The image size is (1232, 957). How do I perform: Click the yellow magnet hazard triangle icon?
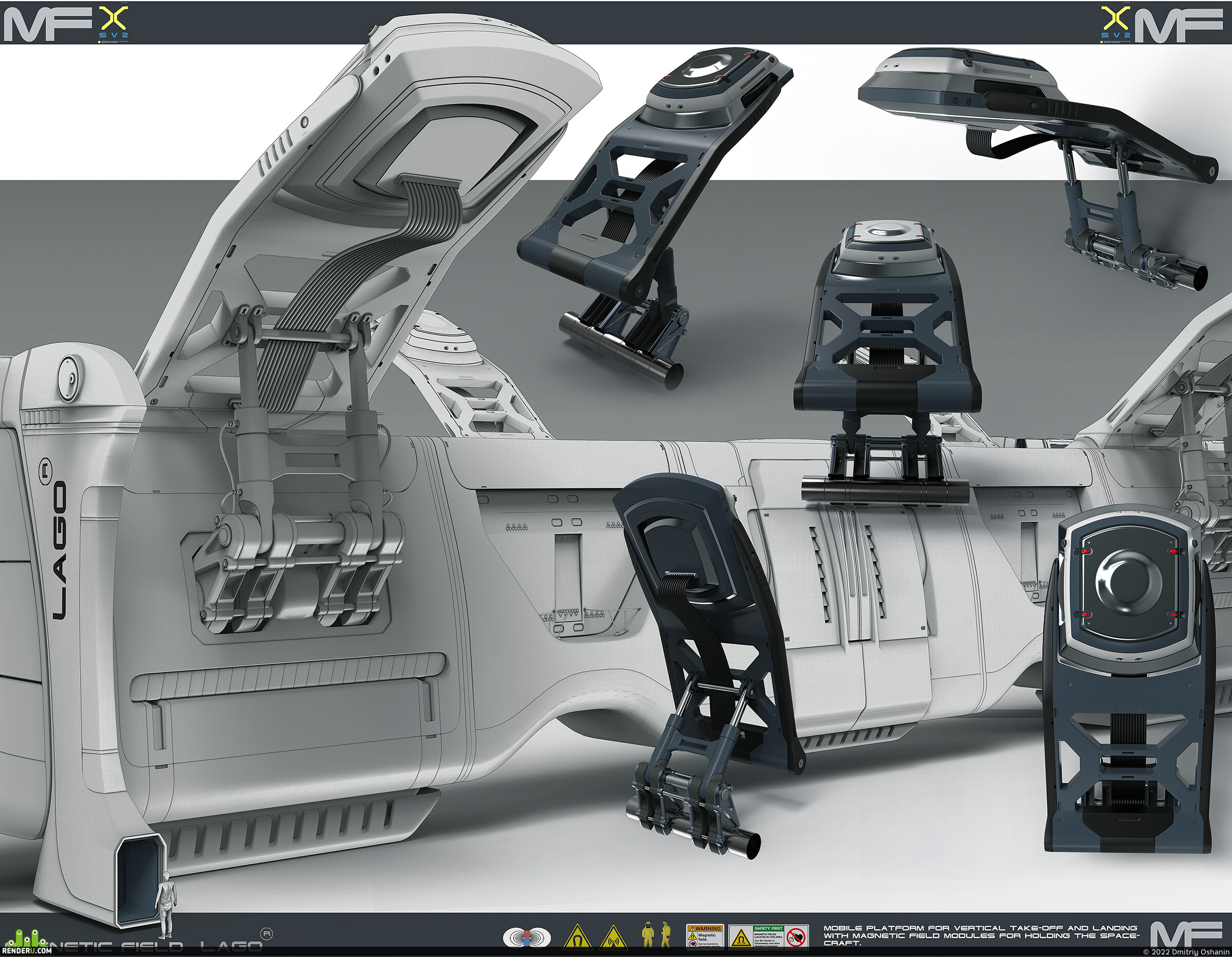tap(577, 936)
